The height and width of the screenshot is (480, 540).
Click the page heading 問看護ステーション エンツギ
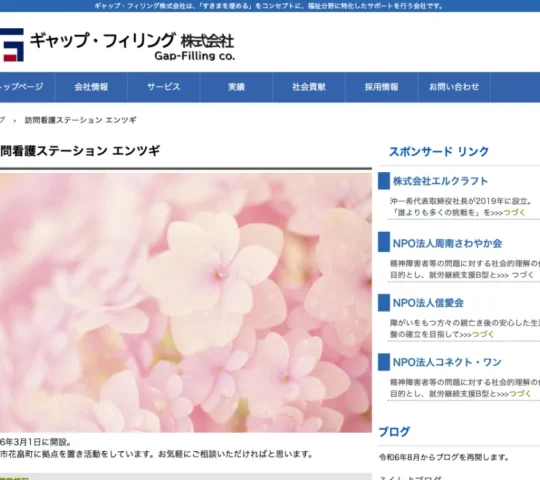click(x=80, y=151)
